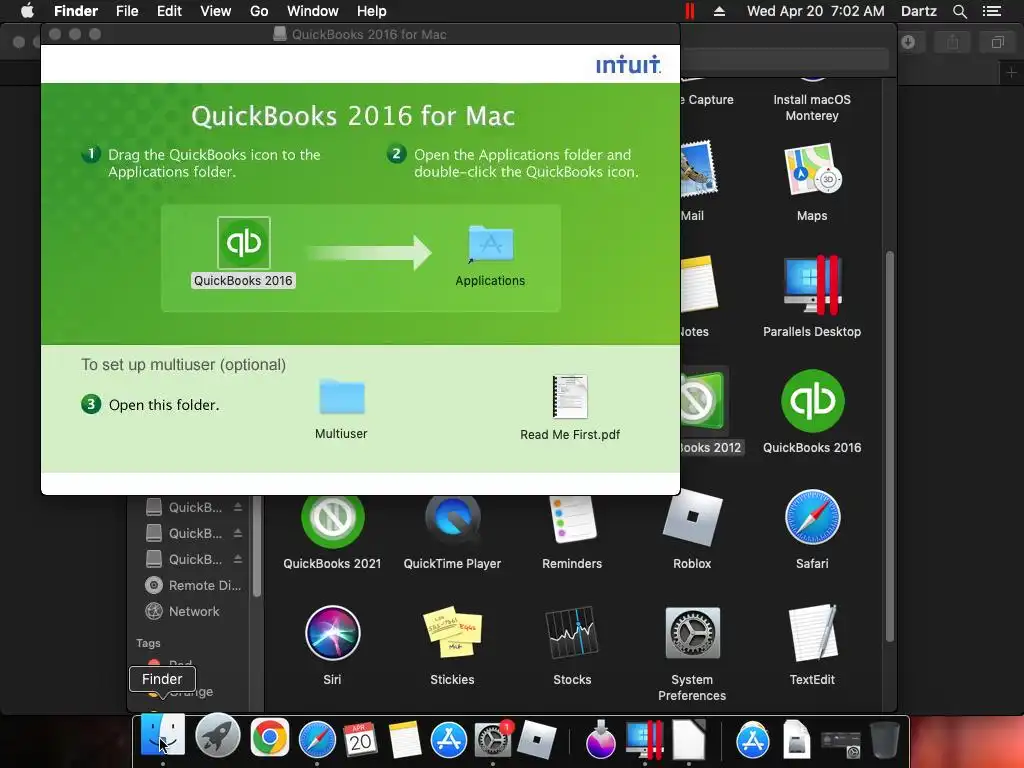Click the tab overview button in the background toolbar
Image resolution: width=1024 pixels, height=768 pixels.
(x=997, y=42)
